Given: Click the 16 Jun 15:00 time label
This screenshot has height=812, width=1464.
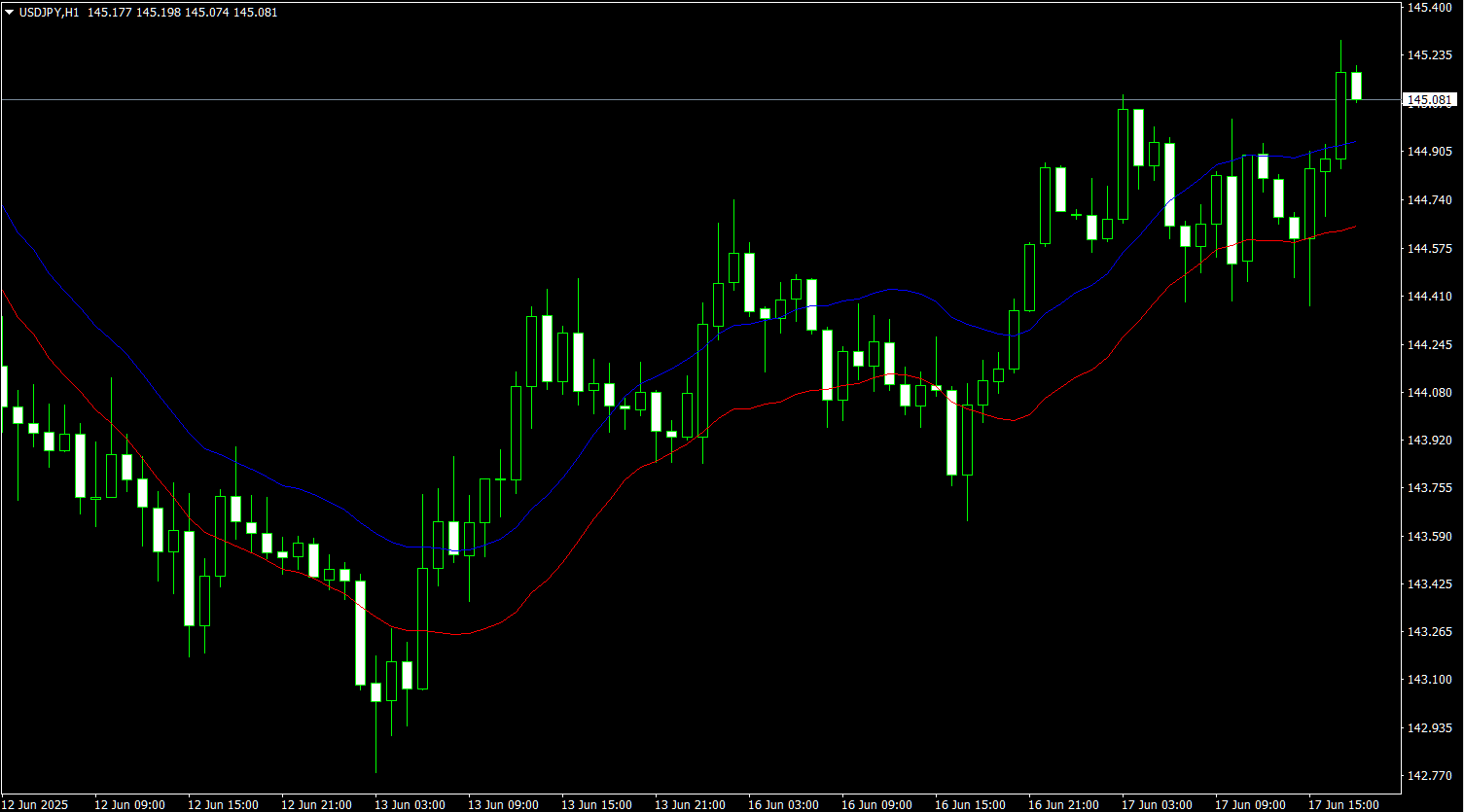Looking at the screenshot, I should (971, 804).
